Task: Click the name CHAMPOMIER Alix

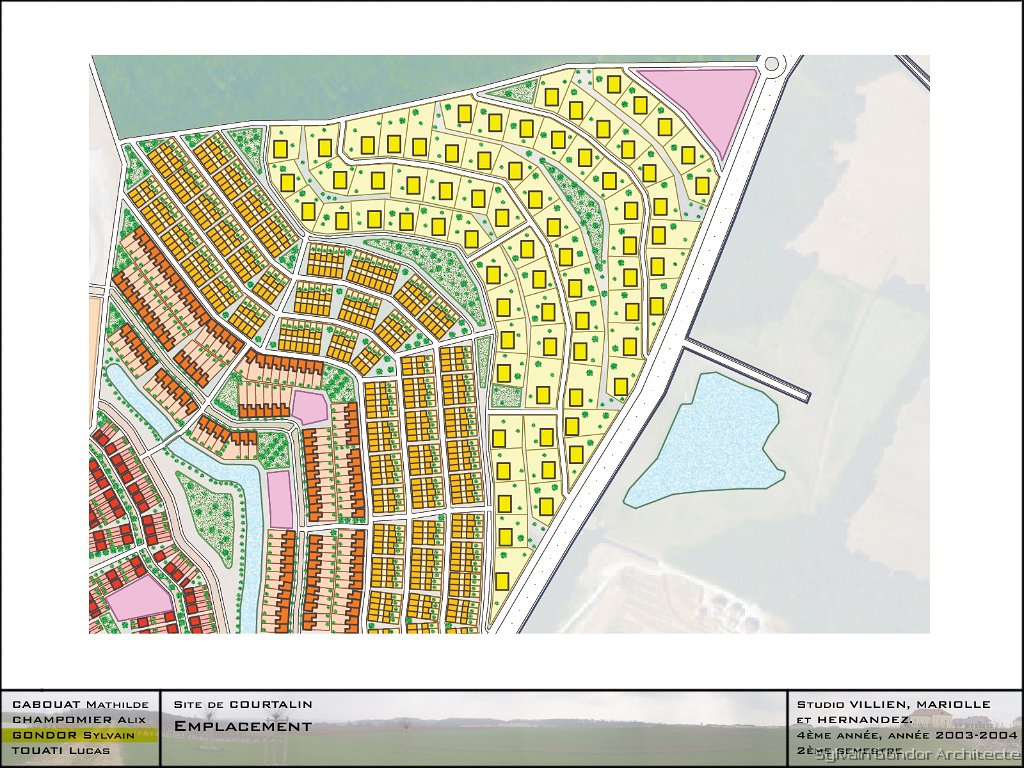Action: 79,720
